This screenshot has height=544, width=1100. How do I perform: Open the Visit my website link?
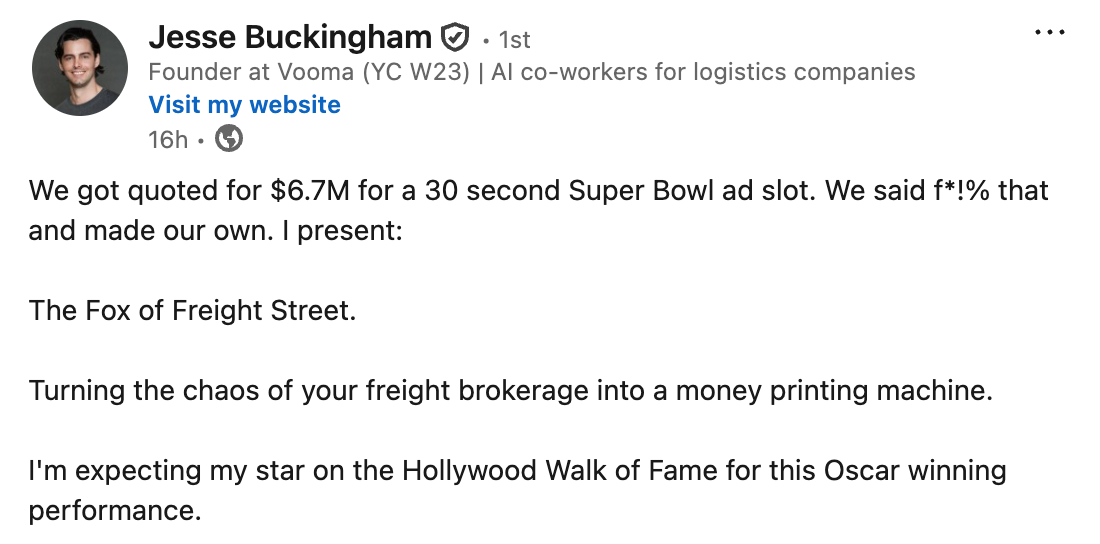click(x=244, y=105)
